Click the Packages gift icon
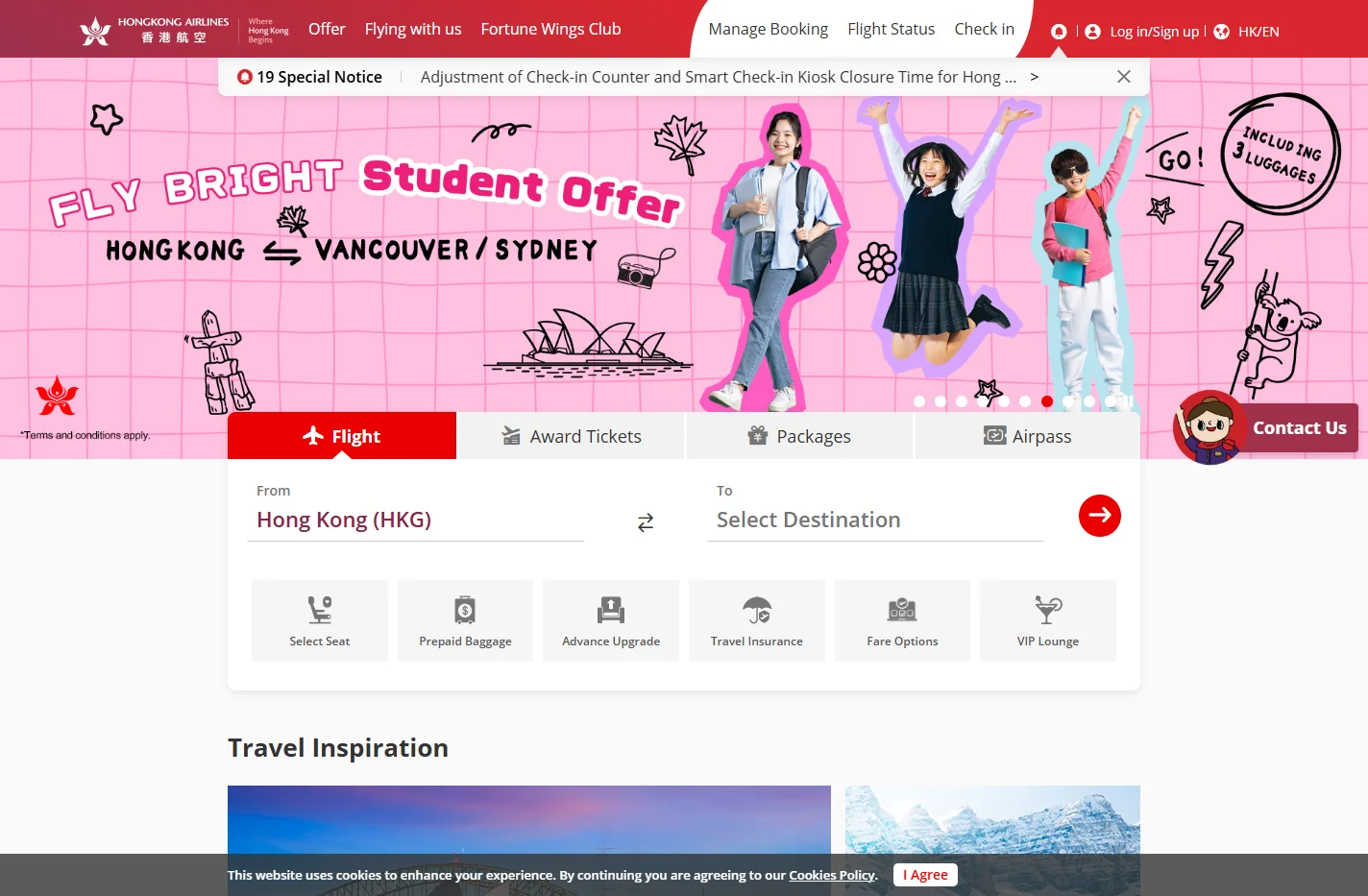Screen dimensions: 1368x896 coord(758,435)
